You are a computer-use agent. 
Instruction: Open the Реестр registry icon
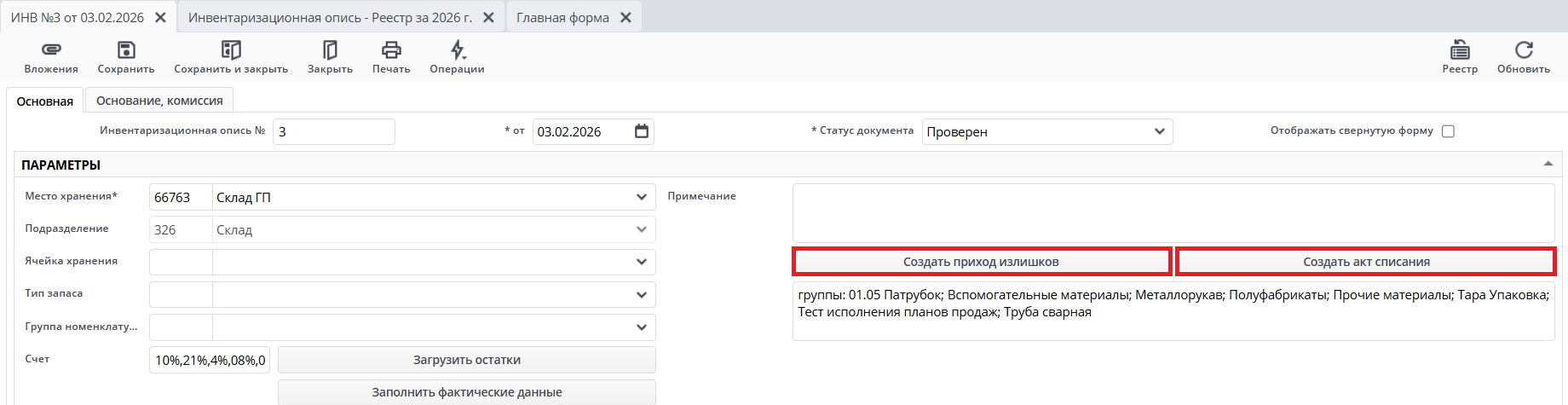pos(1460,50)
